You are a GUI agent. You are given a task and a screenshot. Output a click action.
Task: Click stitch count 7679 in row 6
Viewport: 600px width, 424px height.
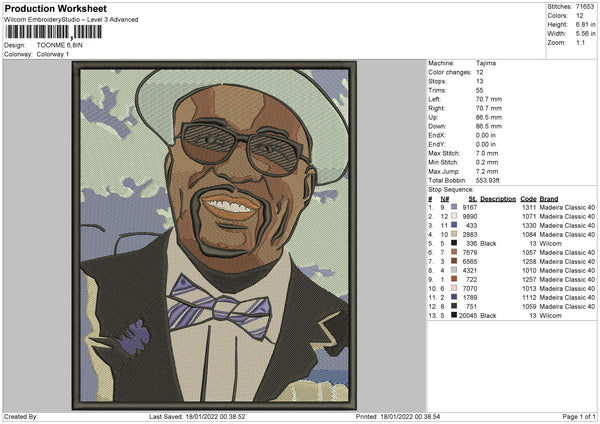pos(470,253)
